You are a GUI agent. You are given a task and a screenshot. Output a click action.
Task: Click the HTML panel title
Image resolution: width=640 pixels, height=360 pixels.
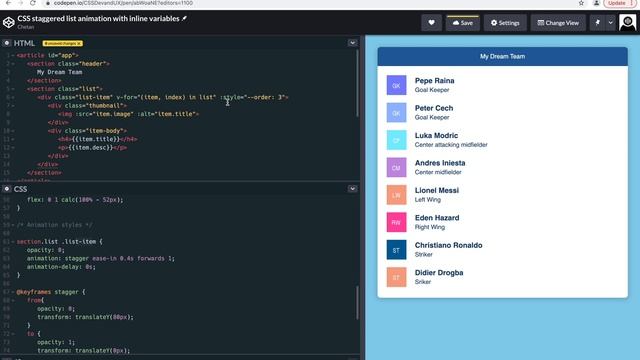[24, 43]
